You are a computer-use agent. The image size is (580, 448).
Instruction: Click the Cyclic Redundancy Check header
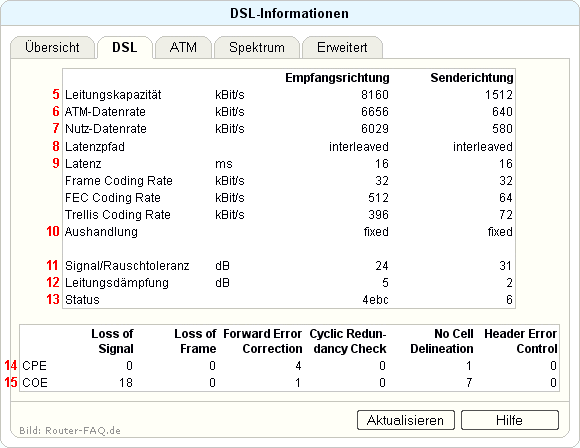coord(348,341)
